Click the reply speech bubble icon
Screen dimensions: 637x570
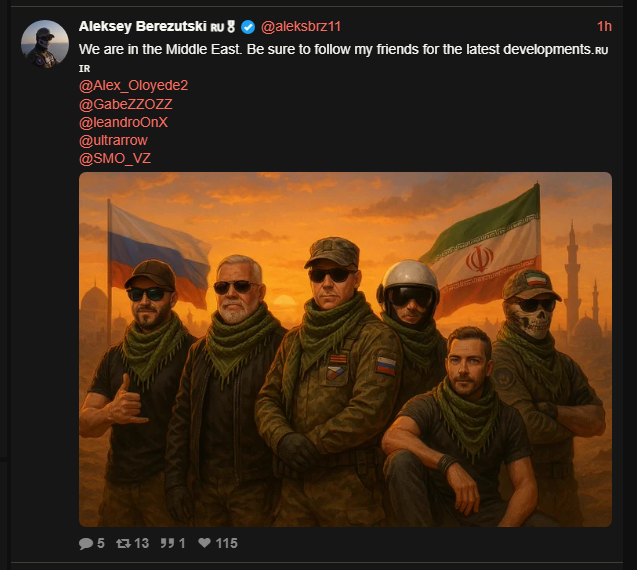[x=86, y=543]
